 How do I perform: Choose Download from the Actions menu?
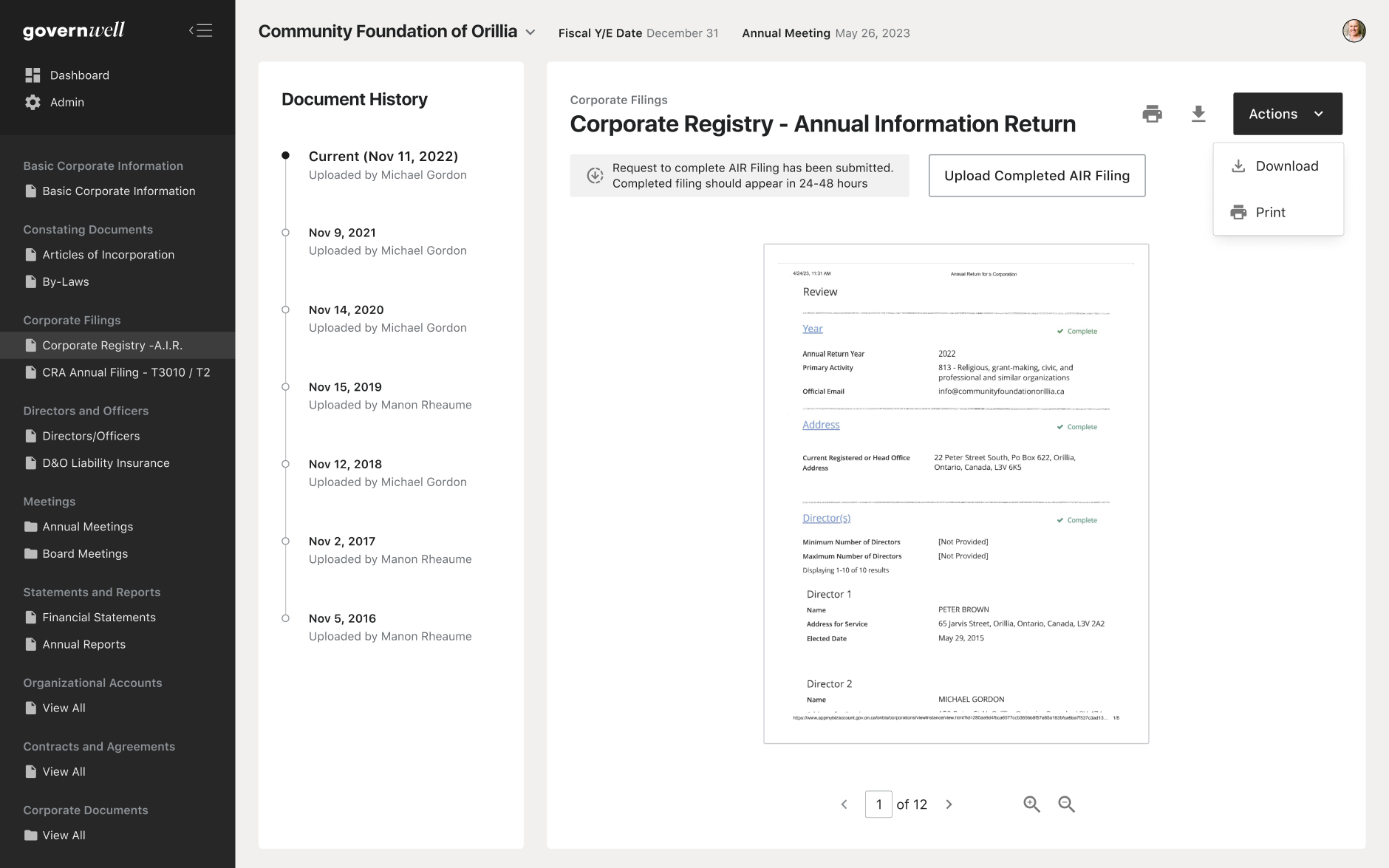click(1286, 166)
